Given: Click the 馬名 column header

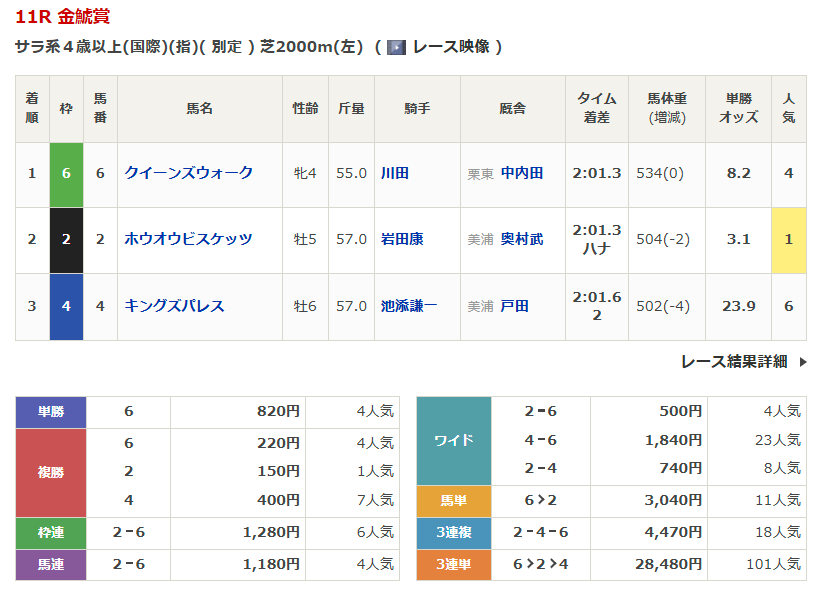Looking at the screenshot, I should coord(200,108).
